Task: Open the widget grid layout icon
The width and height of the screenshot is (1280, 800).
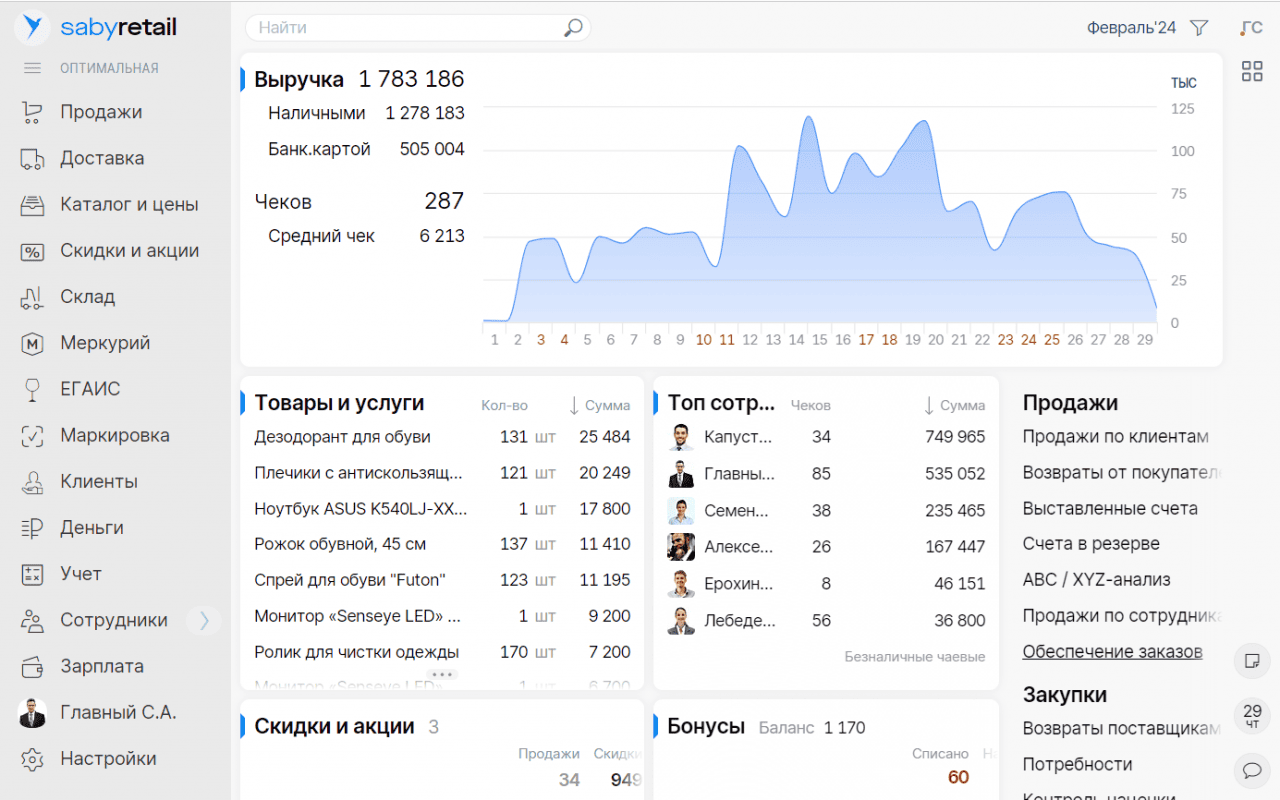Action: click(1252, 71)
